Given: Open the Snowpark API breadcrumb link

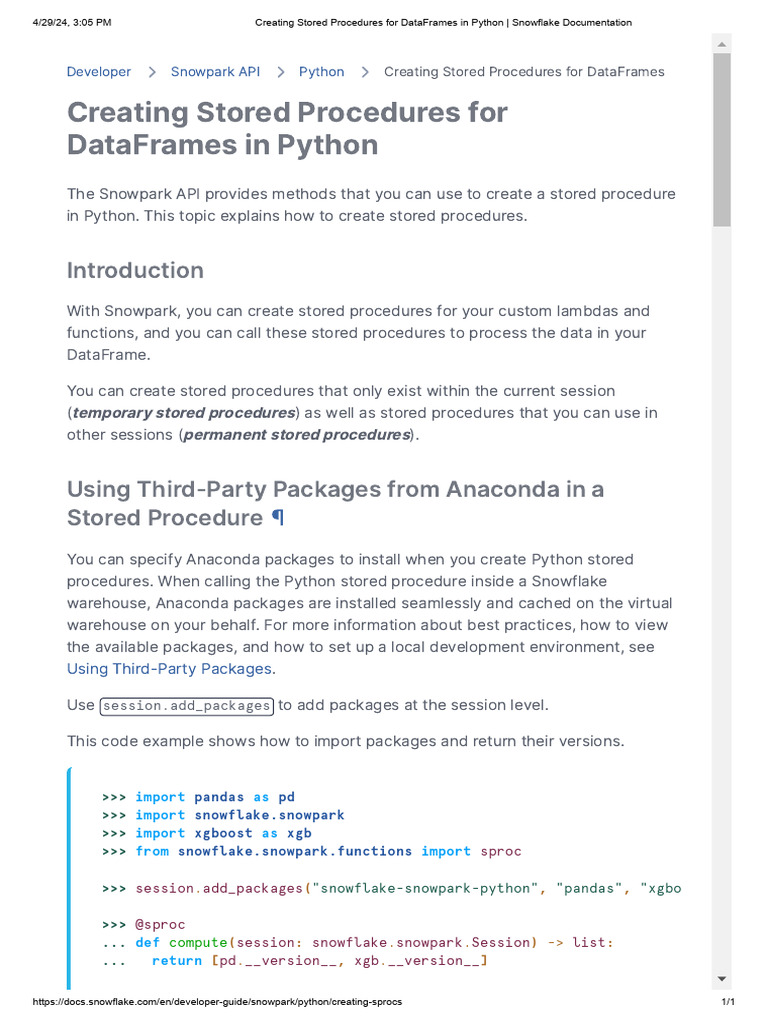Looking at the screenshot, I should click(216, 72).
